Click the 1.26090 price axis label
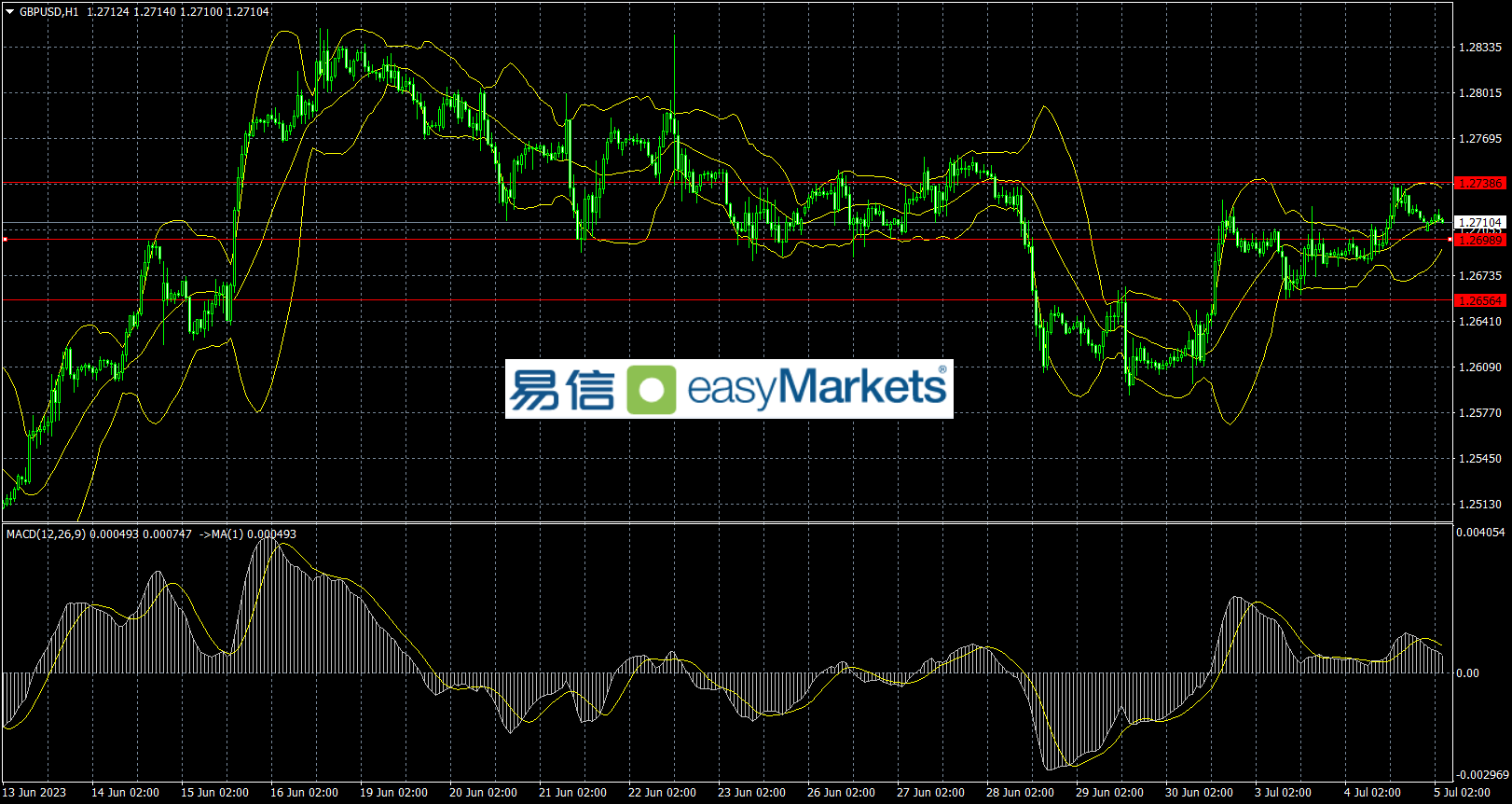This screenshot has height=804, width=1512. (x=1480, y=367)
